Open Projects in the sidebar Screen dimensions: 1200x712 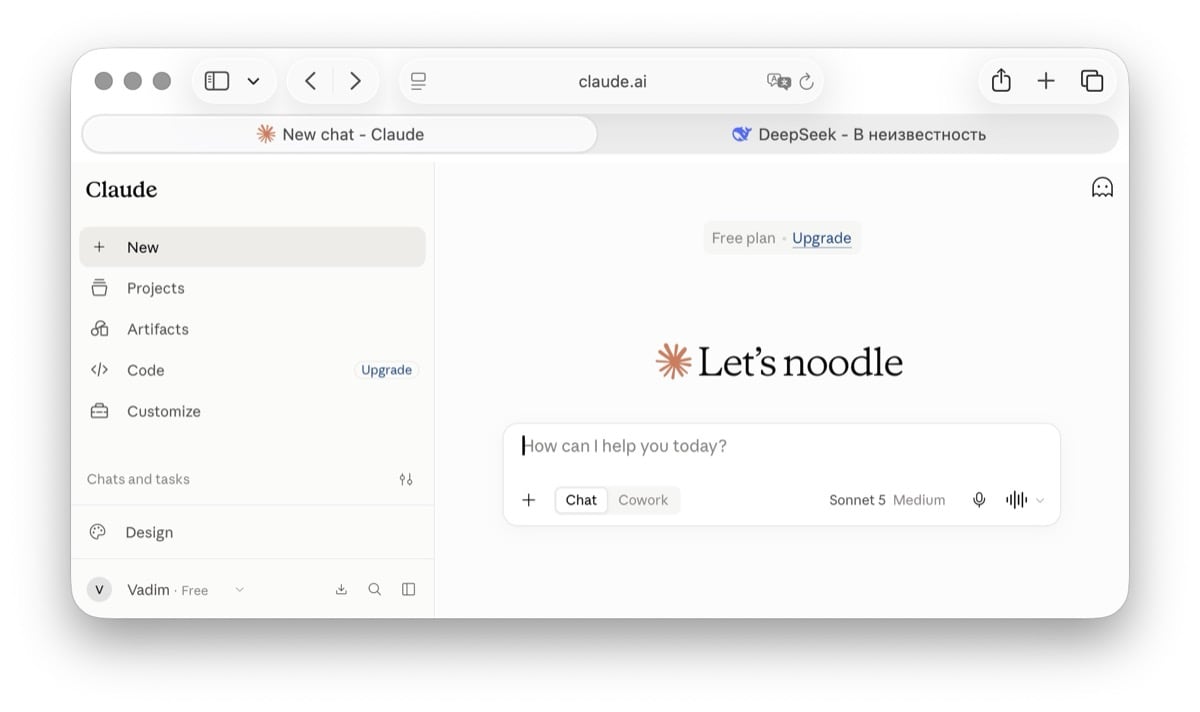coord(252,288)
